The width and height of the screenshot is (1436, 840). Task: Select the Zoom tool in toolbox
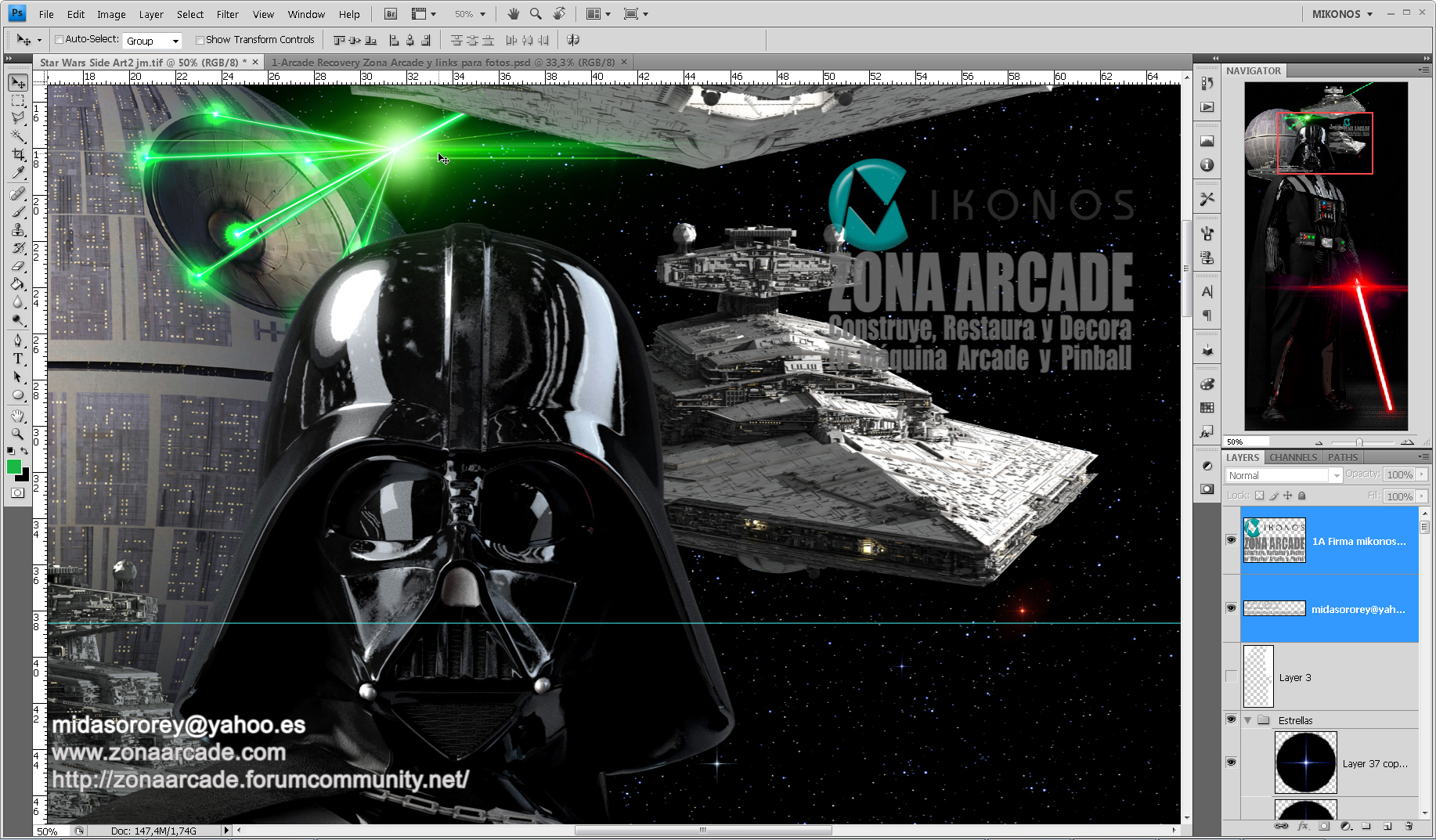coord(17,434)
